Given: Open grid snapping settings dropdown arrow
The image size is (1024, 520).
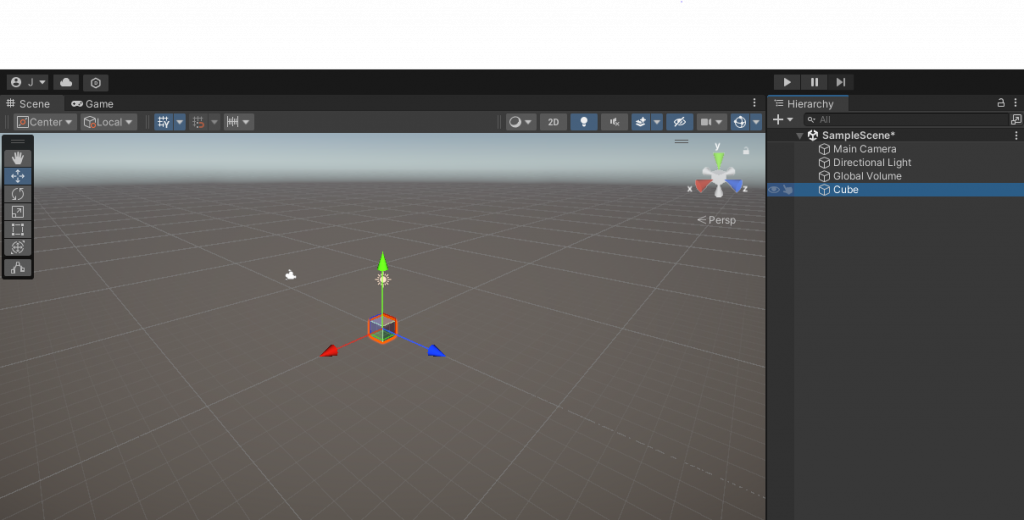Looking at the screenshot, I should [x=214, y=122].
